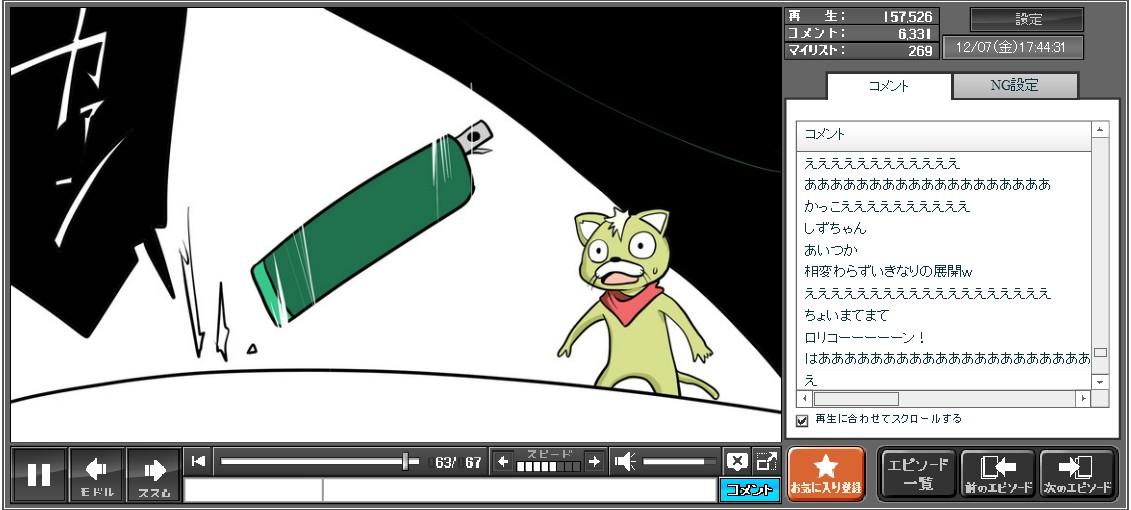Click the comment text input field

(x=518, y=490)
